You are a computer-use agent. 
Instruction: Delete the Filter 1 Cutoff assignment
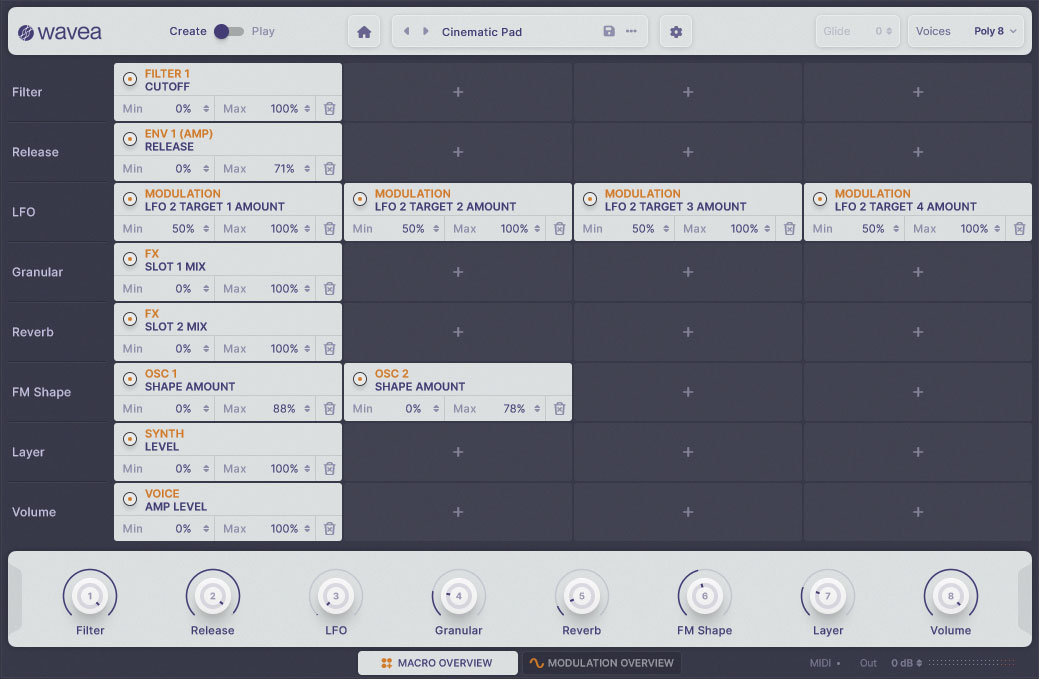point(329,109)
